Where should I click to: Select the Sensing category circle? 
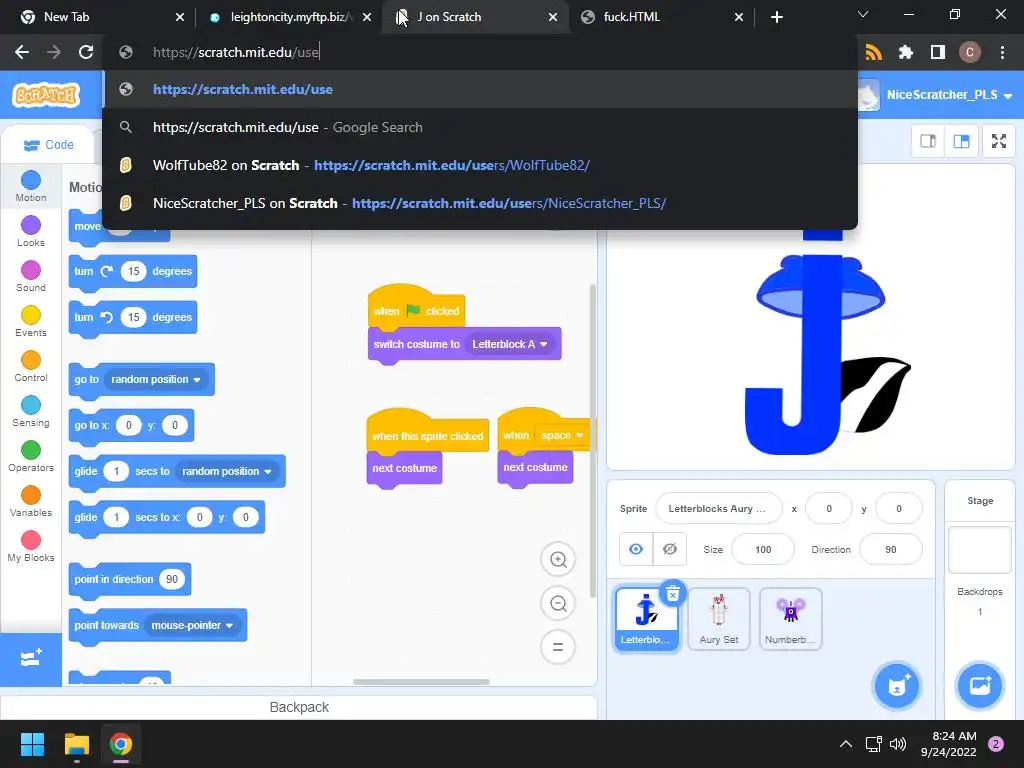pyautogui.click(x=31, y=406)
